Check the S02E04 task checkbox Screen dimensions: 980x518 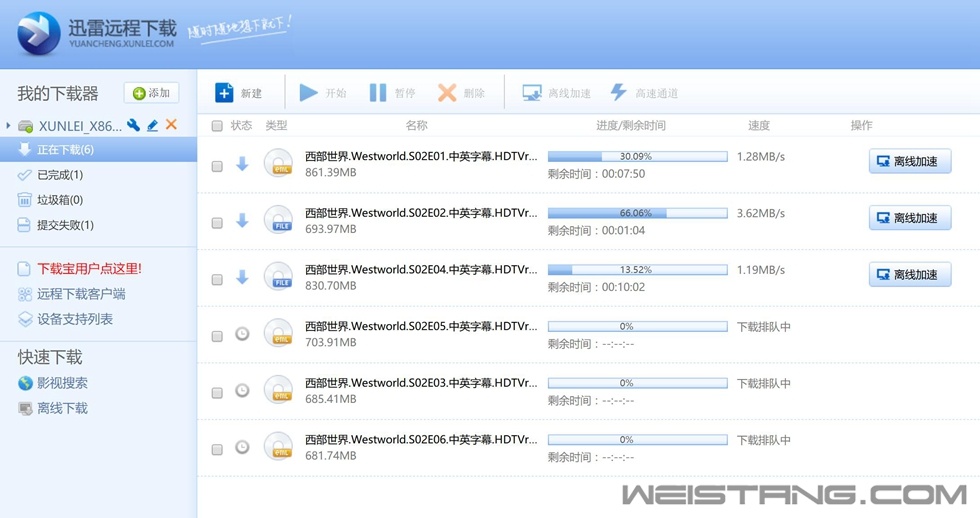217,279
